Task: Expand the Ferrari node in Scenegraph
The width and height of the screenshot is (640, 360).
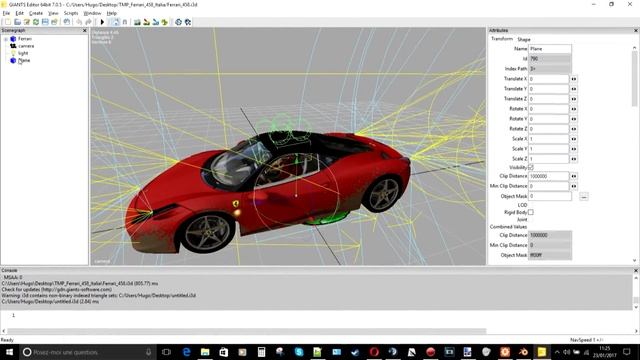Action: click(6, 39)
